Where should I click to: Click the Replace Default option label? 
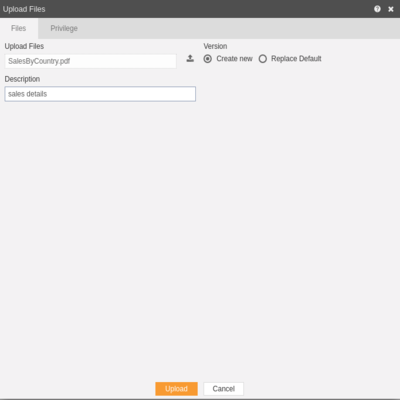(296, 59)
